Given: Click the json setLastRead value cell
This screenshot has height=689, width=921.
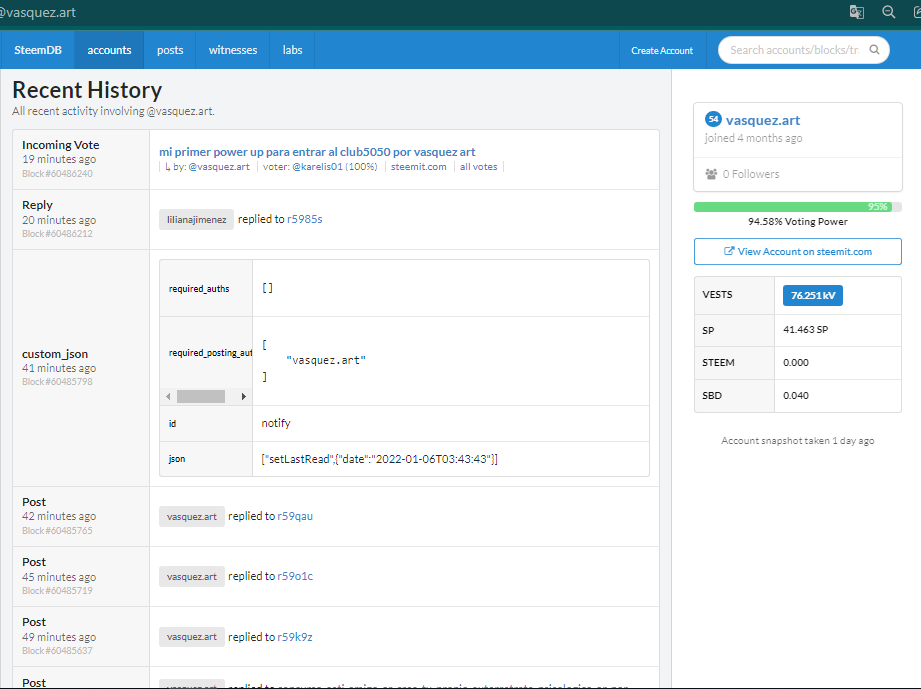Looking at the screenshot, I should [x=451, y=459].
